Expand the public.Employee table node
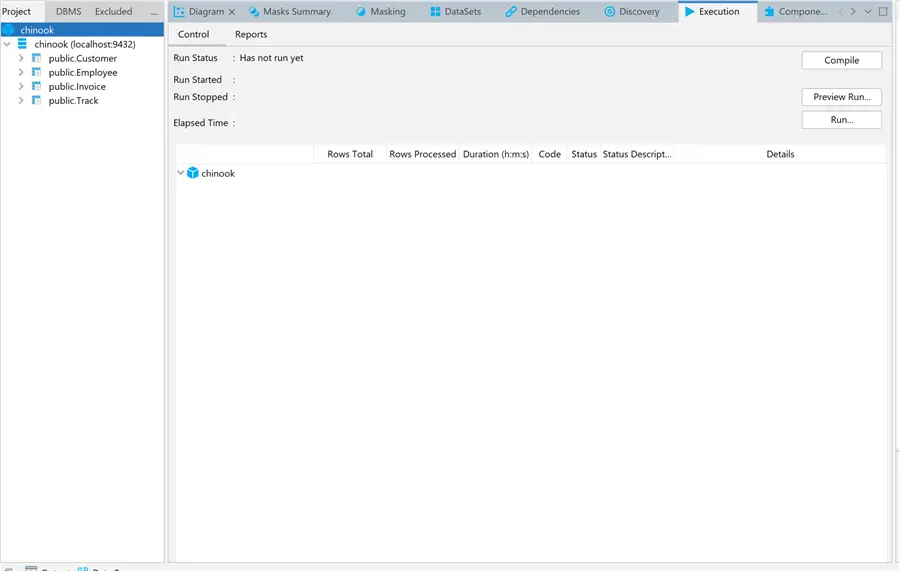The height and width of the screenshot is (571, 900). [x=21, y=72]
